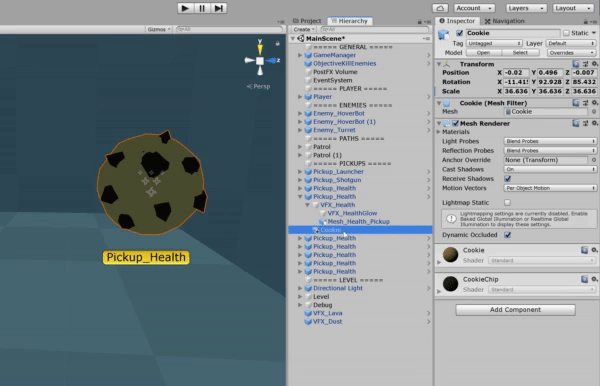Click the Cookie material preview sphere
Image resolution: width=600 pixels, height=386 pixels.
tap(451, 255)
